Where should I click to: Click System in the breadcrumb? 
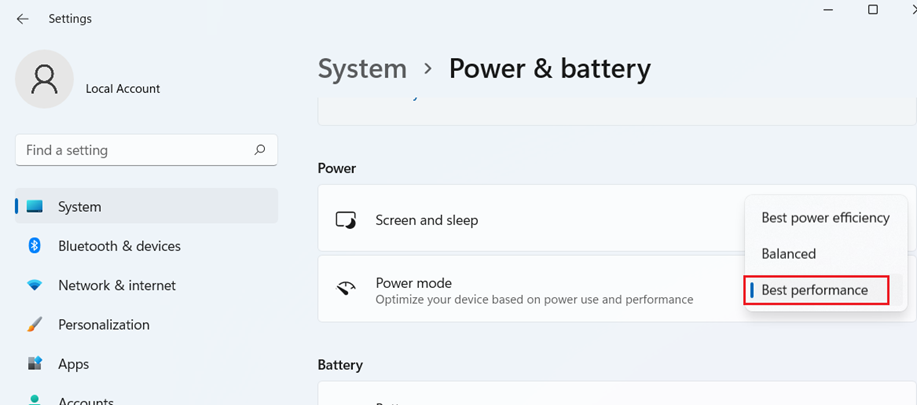pyautogui.click(x=362, y=68)
